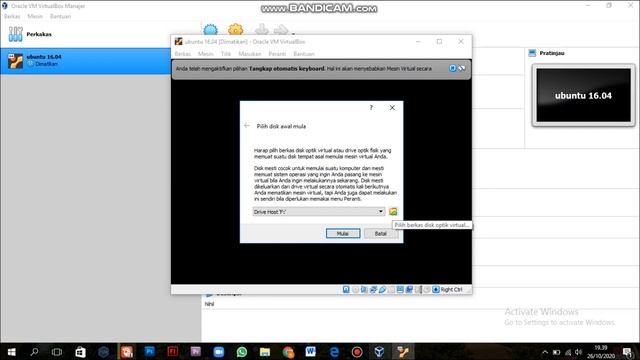Close the Pilih disk awal mula dialog
The width and height of the screenshot is (640, 360).
coord(392,108)
